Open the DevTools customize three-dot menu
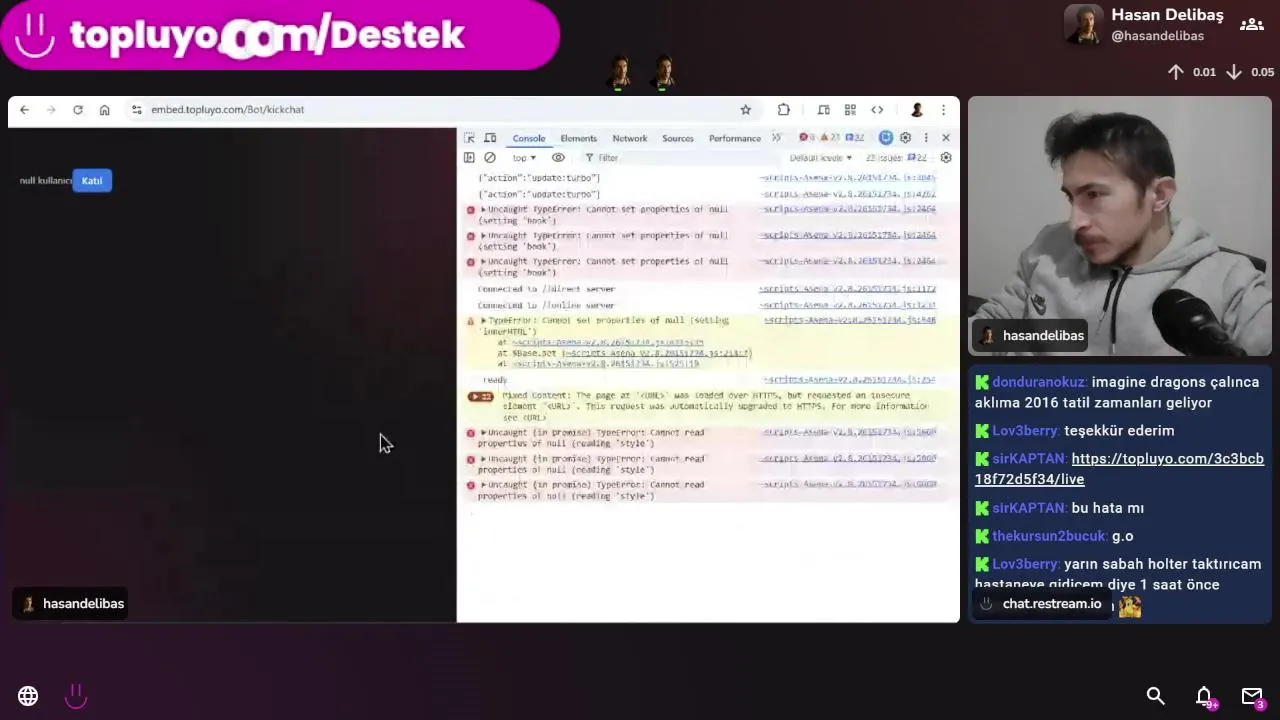 click(926, 138)
